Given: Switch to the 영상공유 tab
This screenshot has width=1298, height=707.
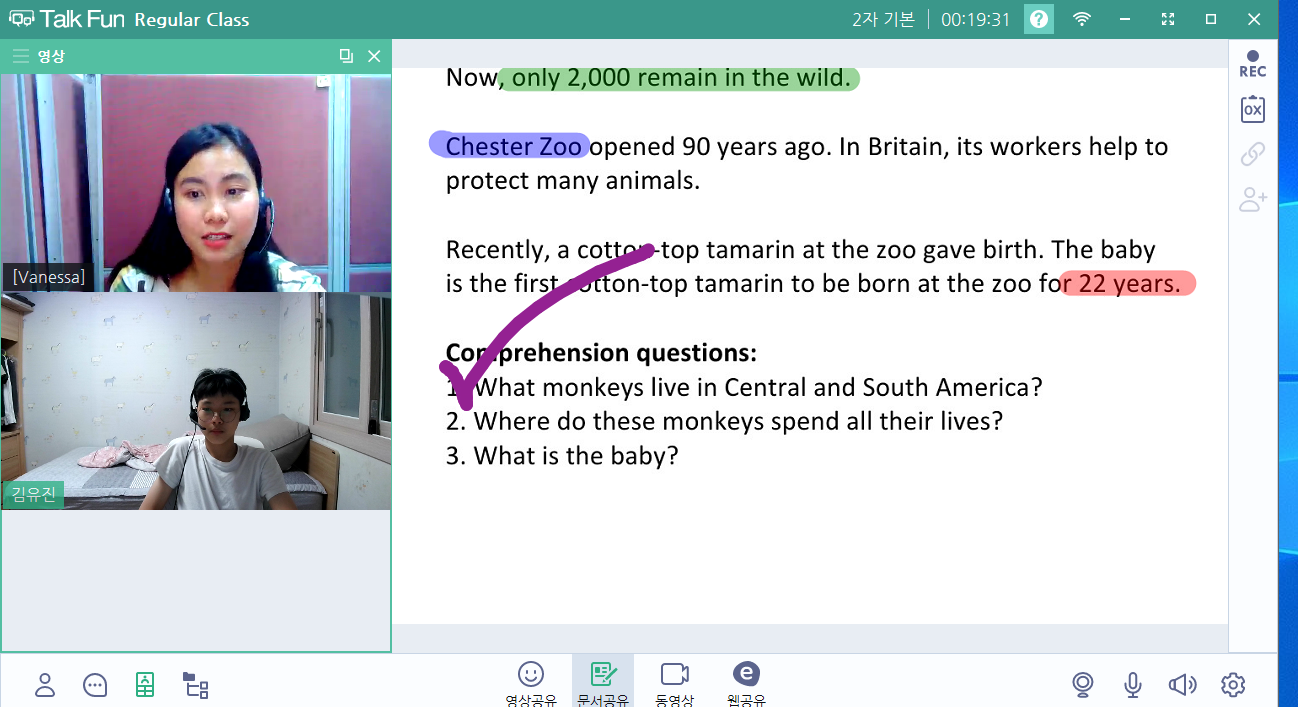Looking at the screenshot, I should [x=530, y=683].
